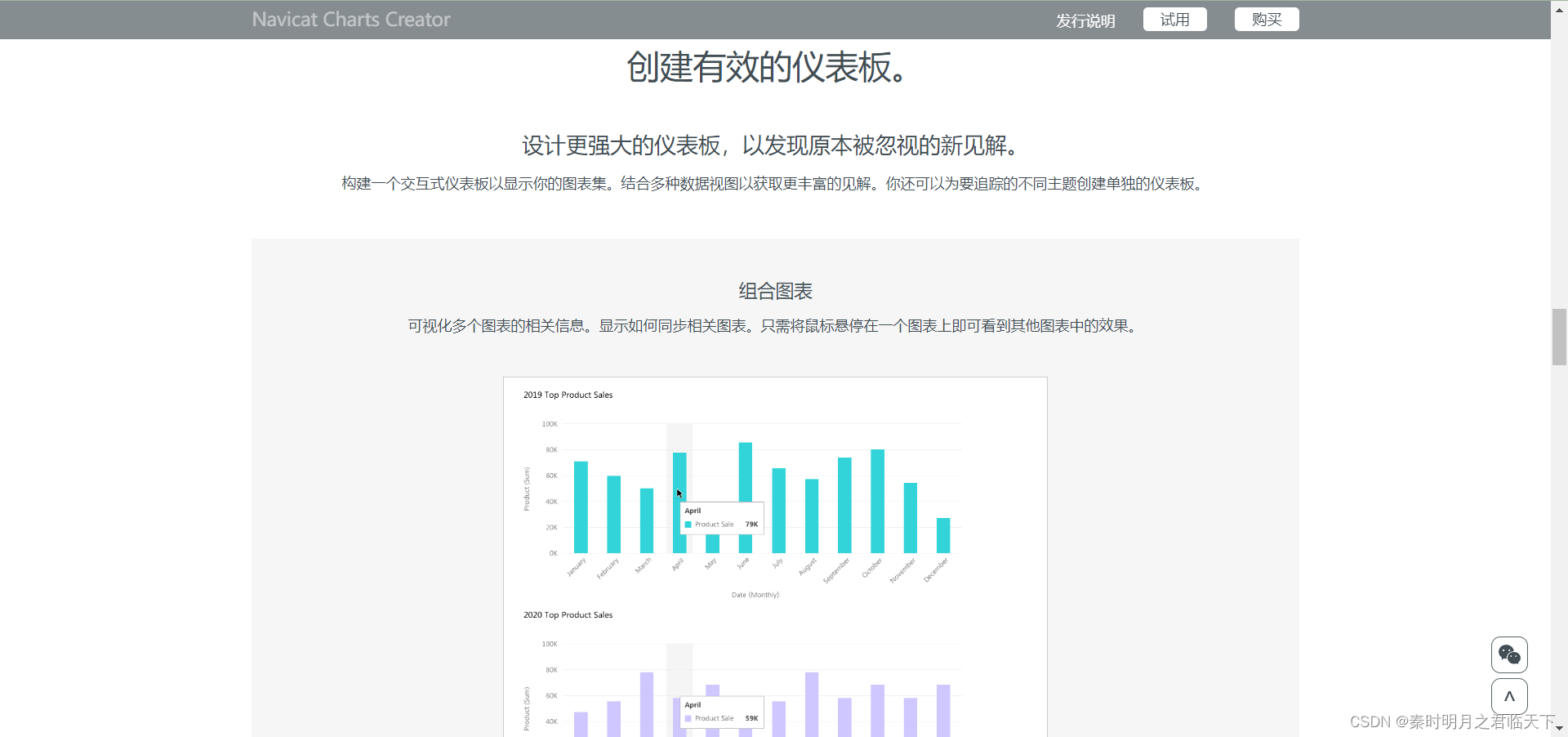Click the '2020 Top Product Sales' chart title
Viewport: 1568px width, 737px height.
tap(568, 614)
